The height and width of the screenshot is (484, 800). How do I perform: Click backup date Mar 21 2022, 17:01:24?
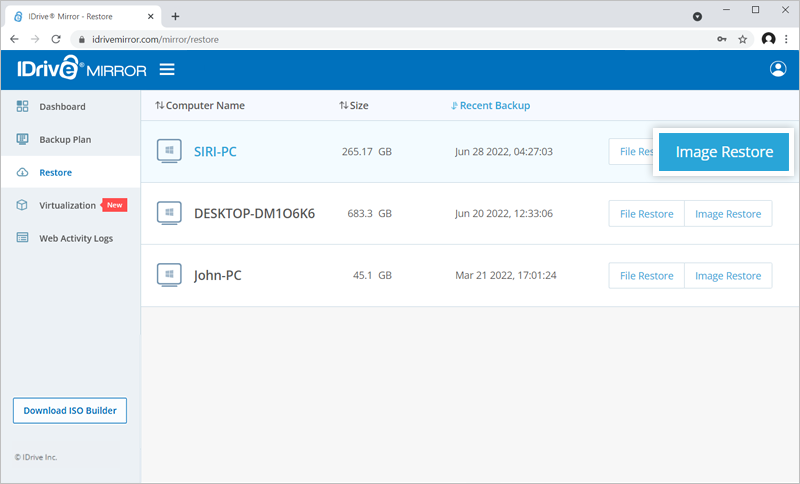[506, 275]
